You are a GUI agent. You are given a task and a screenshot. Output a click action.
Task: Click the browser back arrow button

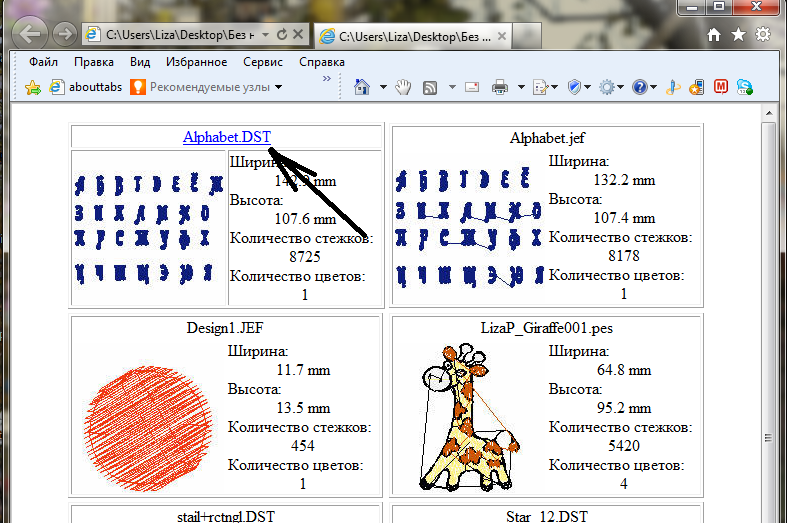point(30,34)
